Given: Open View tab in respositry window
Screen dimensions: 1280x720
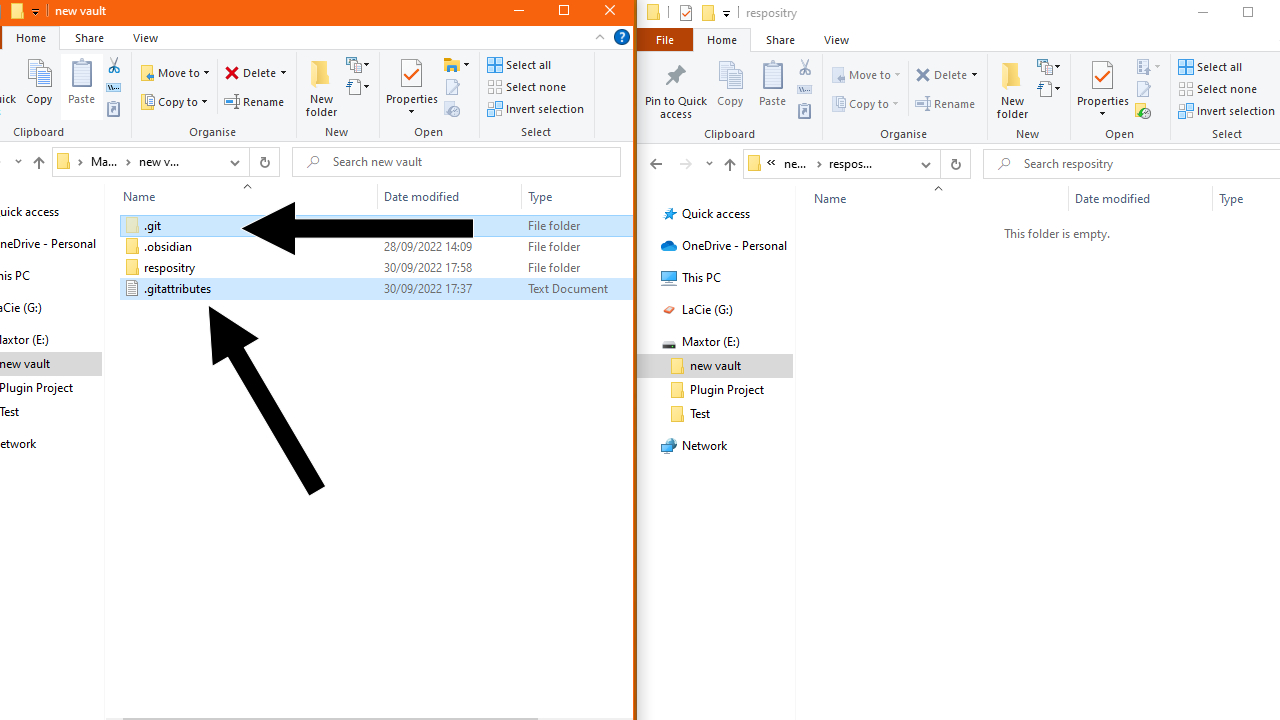Looking at the screenshot, I should tap(836, 40).
